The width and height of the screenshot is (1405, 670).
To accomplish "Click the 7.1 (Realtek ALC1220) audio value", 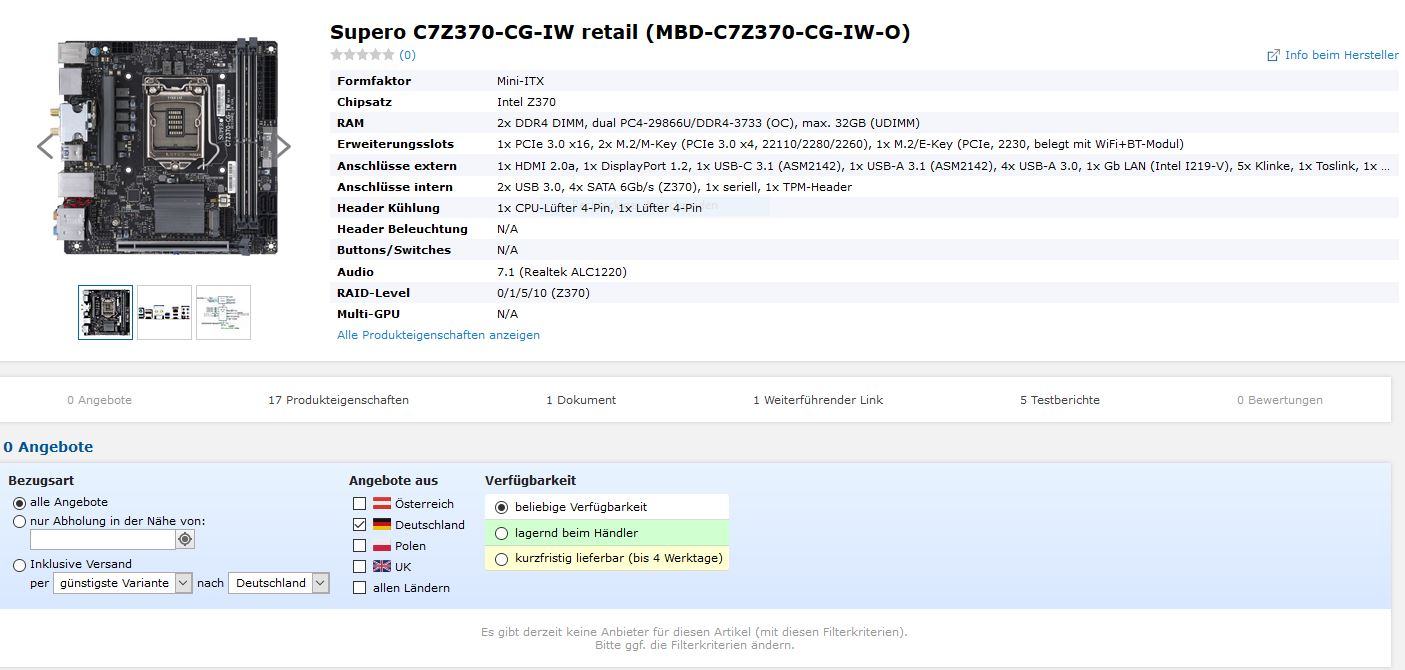I will [562, 272].
